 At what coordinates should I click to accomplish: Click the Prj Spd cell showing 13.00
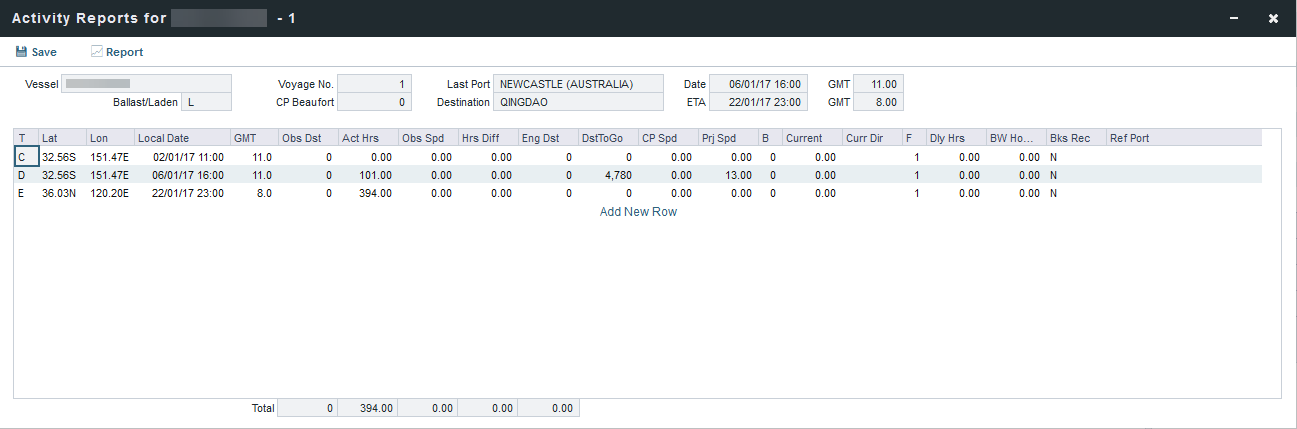click(x=726, y=174)
